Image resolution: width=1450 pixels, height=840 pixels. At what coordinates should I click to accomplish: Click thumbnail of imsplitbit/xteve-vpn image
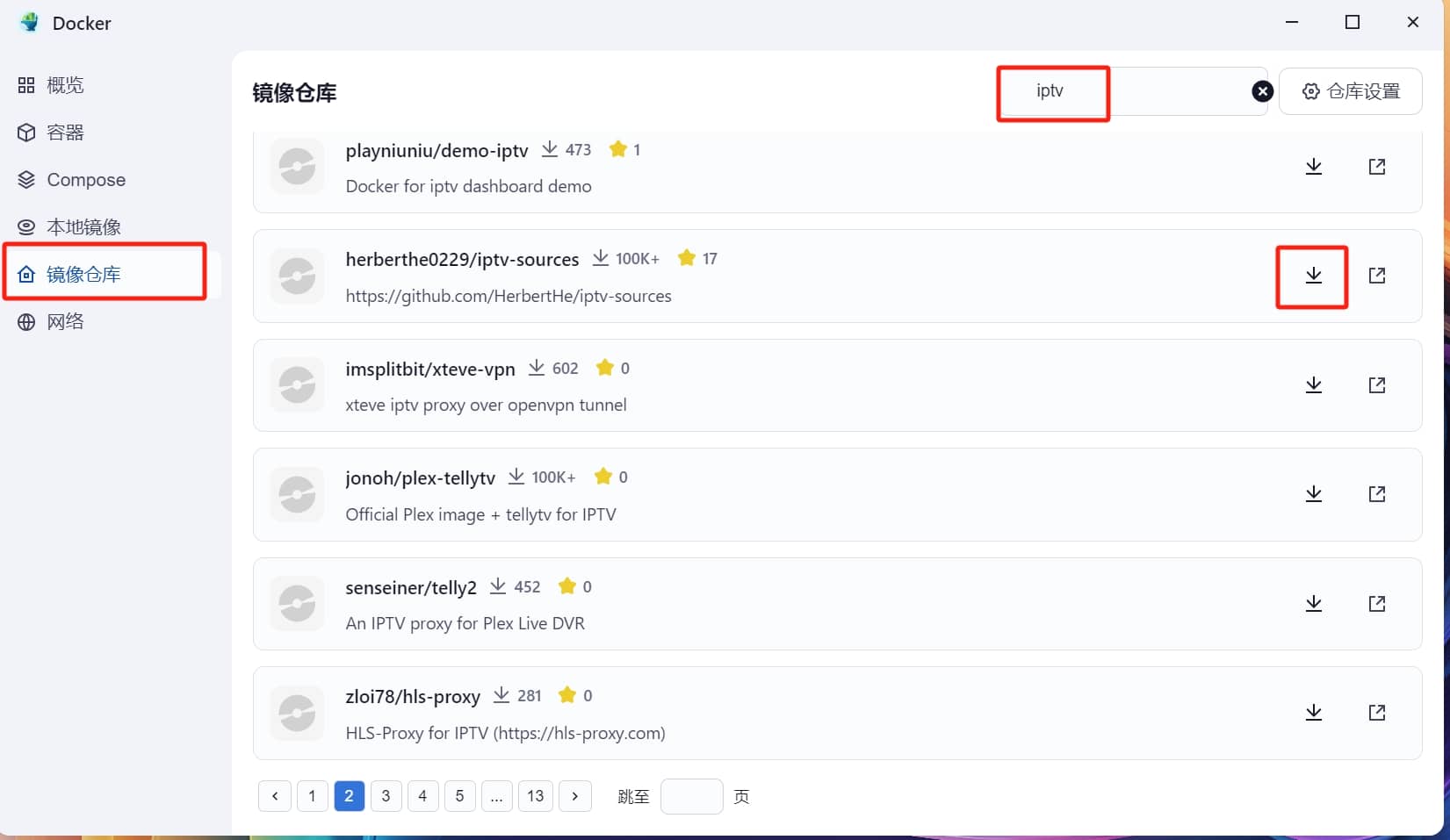tap(297, 384)
